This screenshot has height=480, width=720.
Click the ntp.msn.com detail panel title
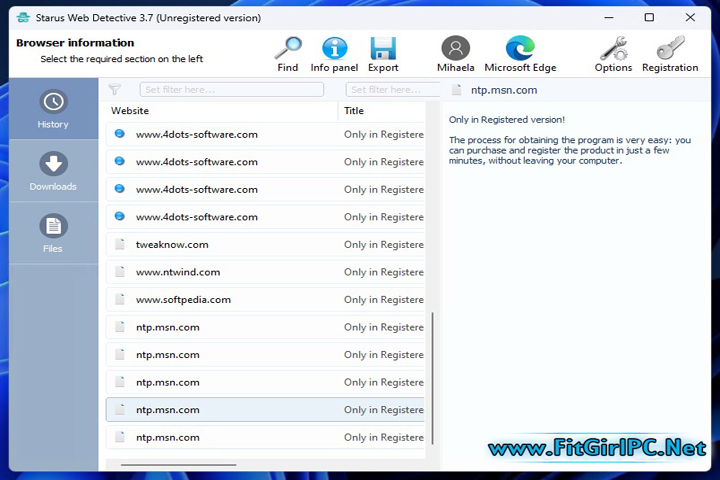[x=504, y=90]
